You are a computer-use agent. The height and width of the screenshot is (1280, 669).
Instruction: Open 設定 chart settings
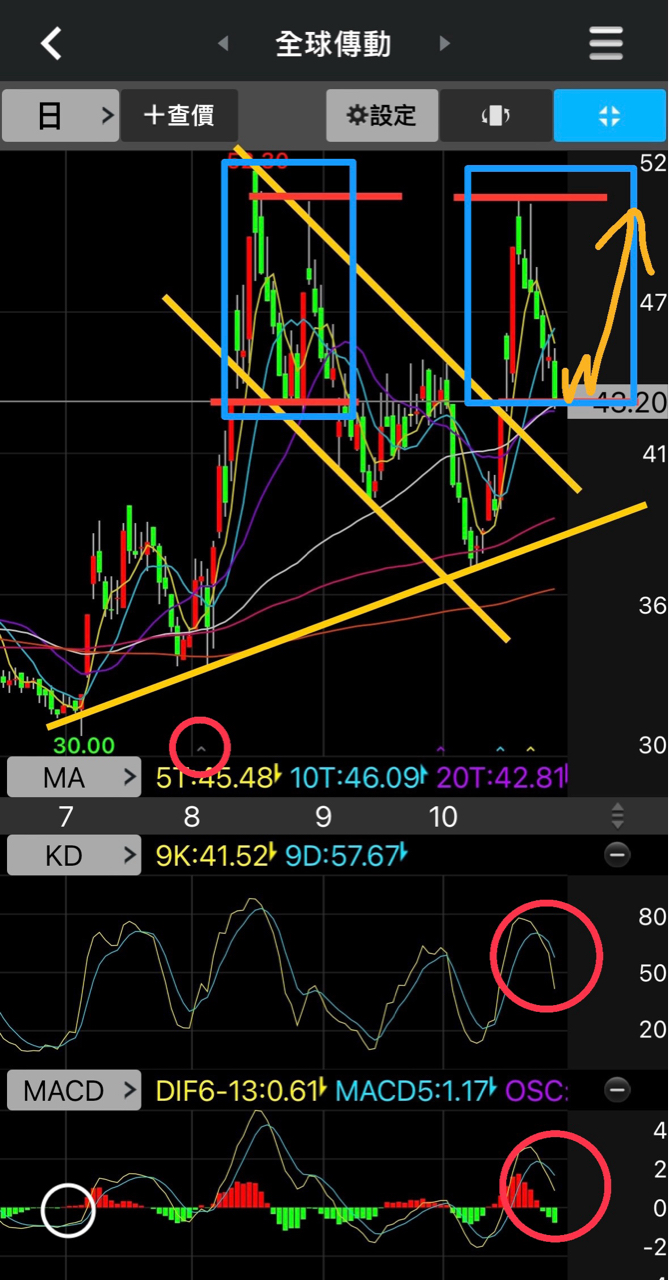(381, 115)
